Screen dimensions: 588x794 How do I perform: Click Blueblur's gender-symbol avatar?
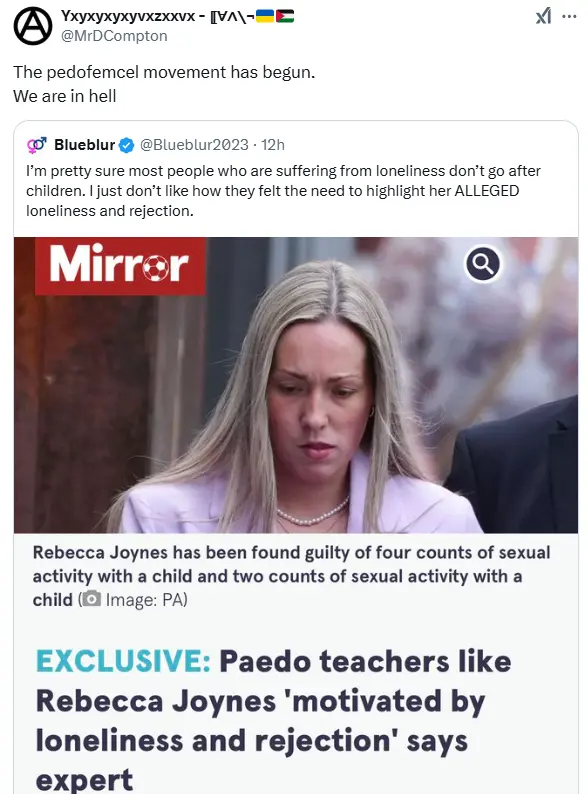pos(37,145)
